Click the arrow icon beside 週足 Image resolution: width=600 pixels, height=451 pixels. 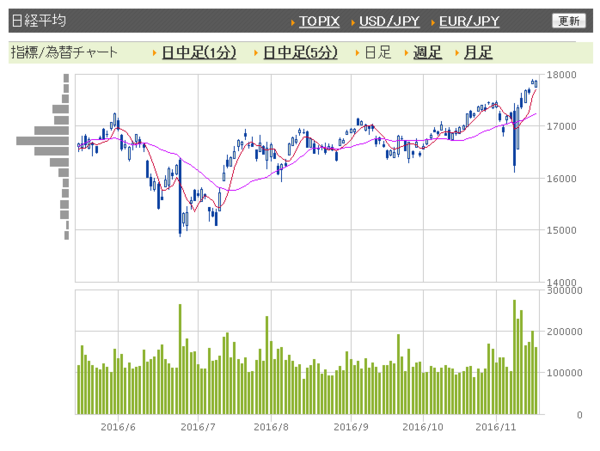(x=406, y=53)
